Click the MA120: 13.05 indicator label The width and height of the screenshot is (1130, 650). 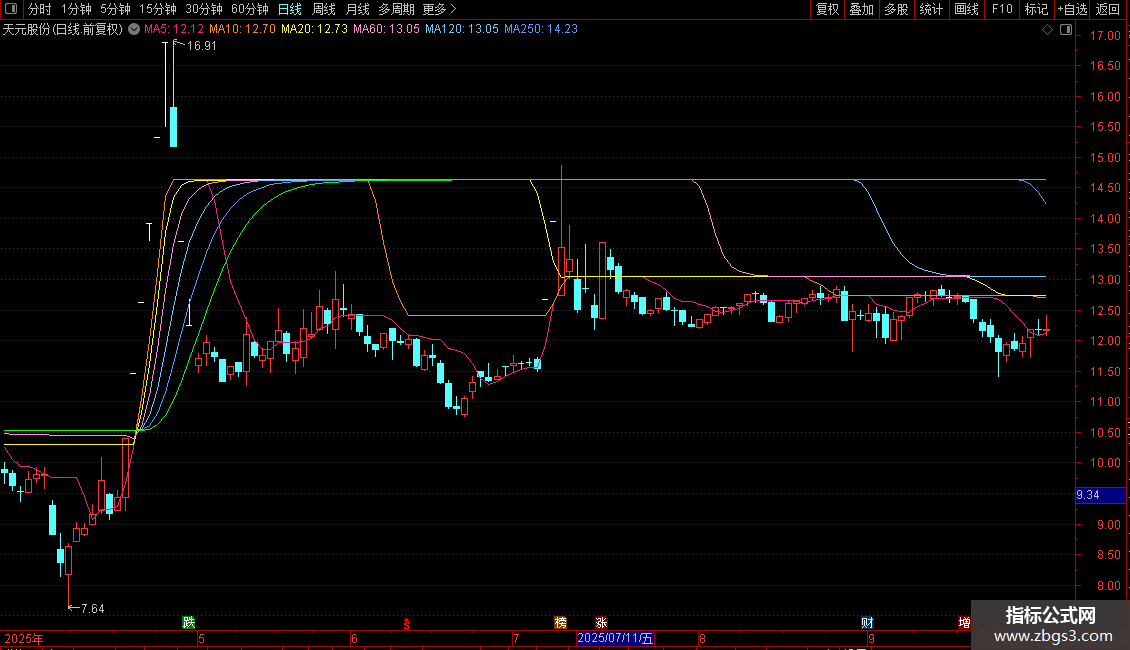pos(462,29)
